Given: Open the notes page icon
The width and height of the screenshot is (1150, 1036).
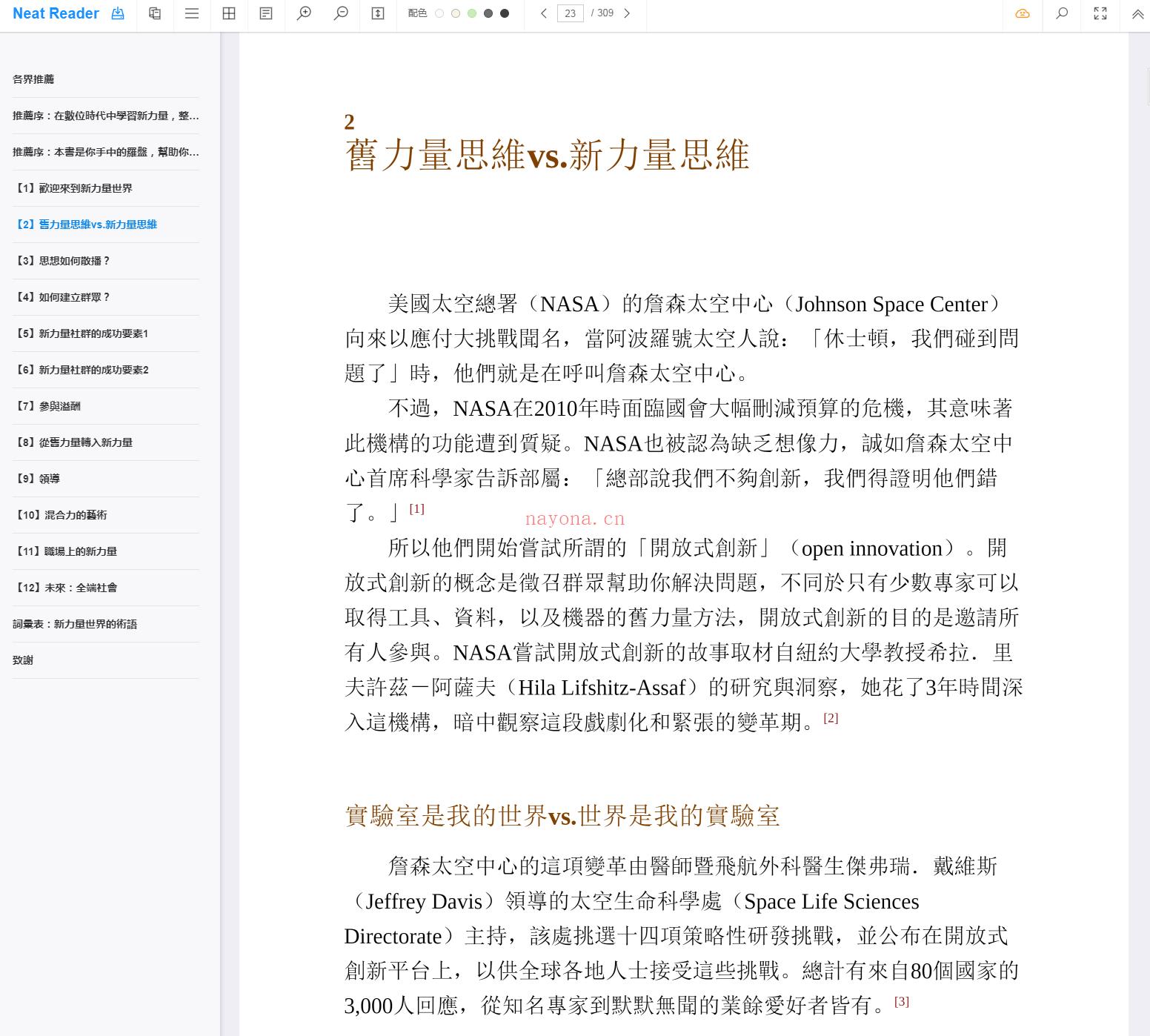Looking at the screenshot, I should tap(266, 13).
